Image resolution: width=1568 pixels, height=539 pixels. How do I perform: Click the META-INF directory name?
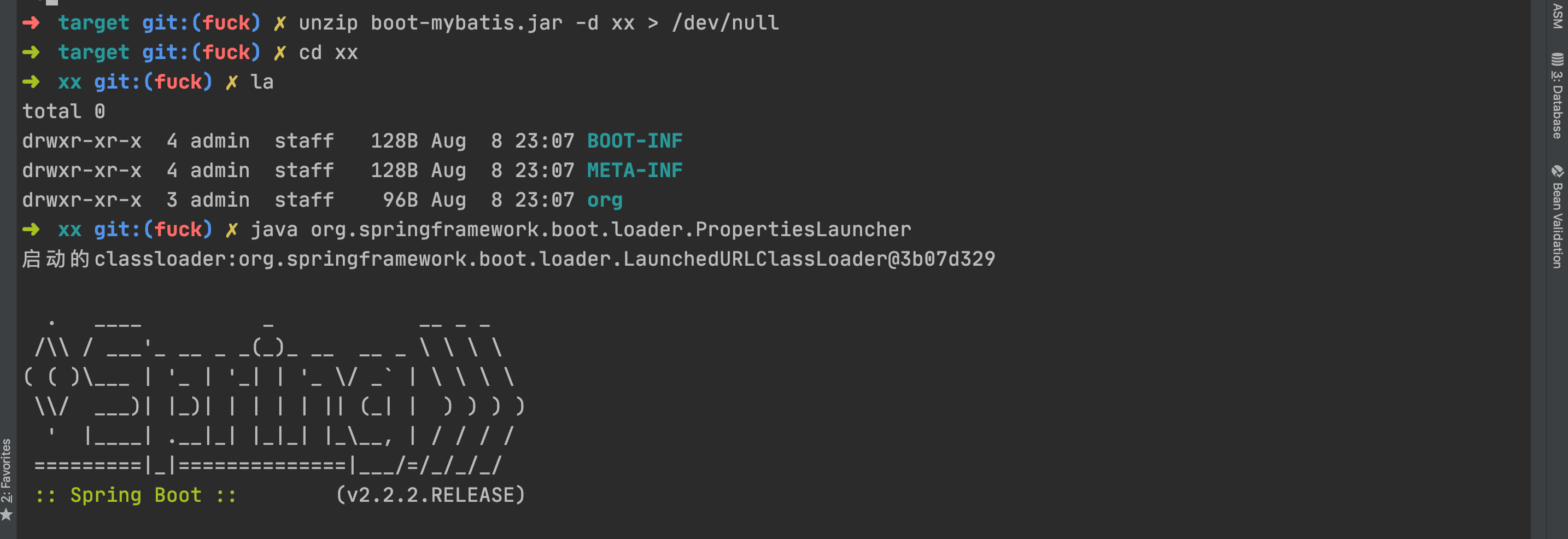(634, 171)
